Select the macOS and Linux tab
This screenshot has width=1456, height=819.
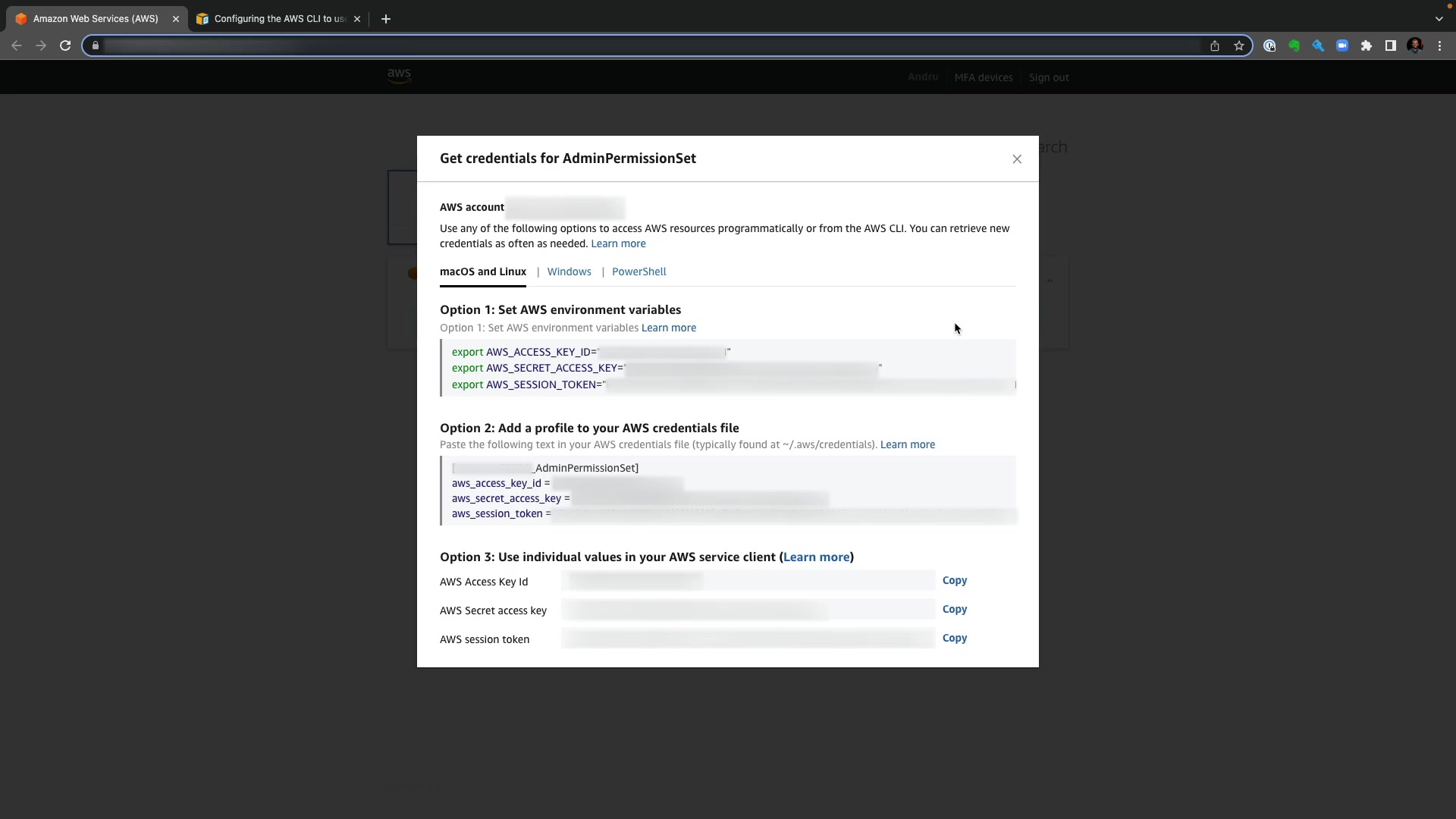482,271
